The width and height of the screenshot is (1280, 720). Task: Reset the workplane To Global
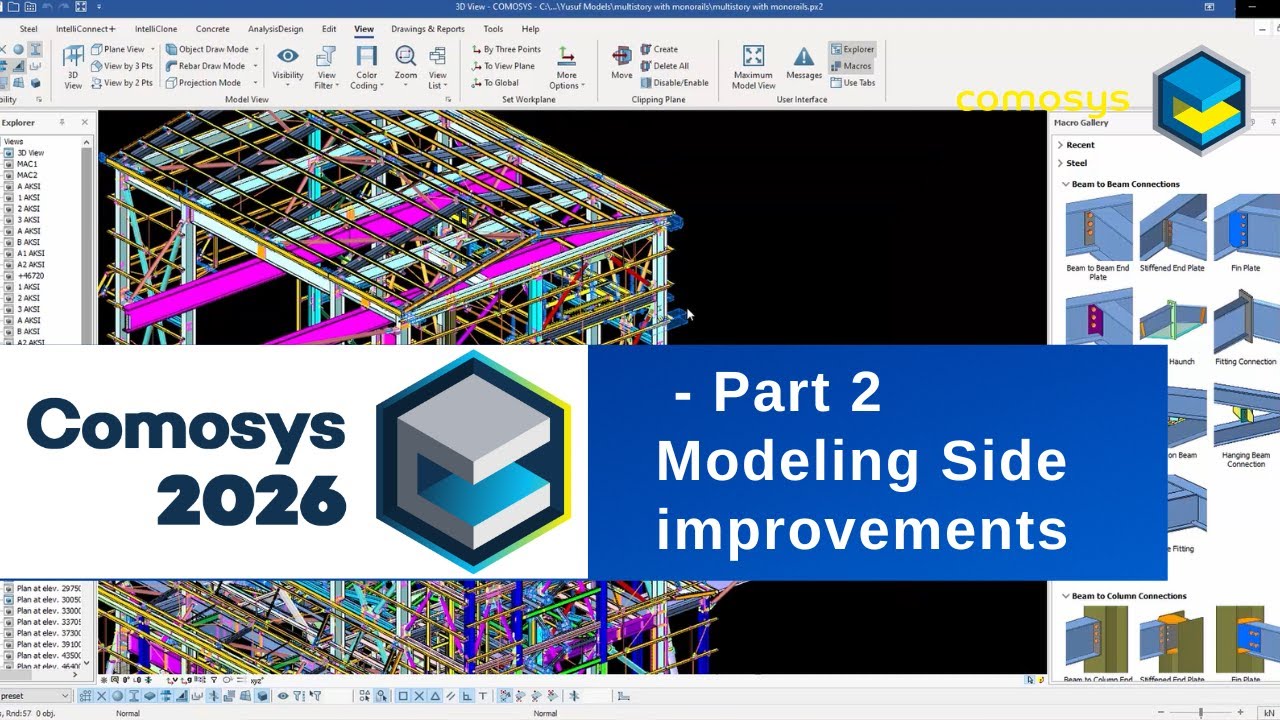click(x=495, y=83)
